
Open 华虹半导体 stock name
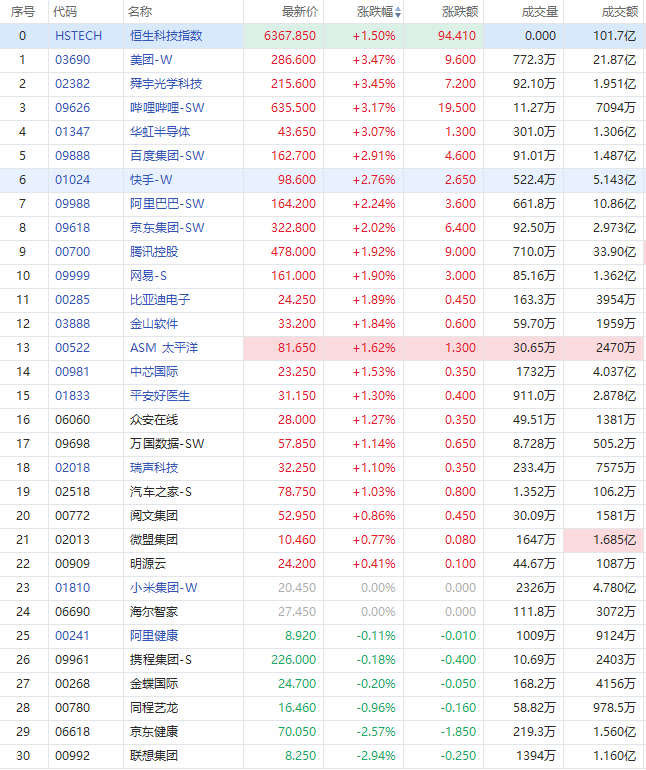tap(160, 132)
